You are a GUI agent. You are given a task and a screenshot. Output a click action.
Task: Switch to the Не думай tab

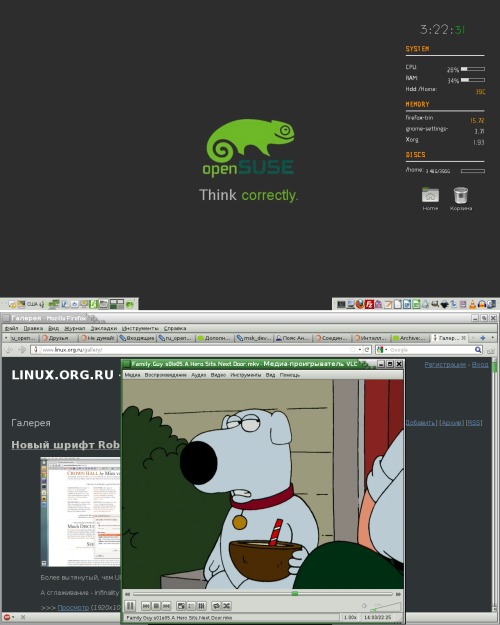click(98, 338)
